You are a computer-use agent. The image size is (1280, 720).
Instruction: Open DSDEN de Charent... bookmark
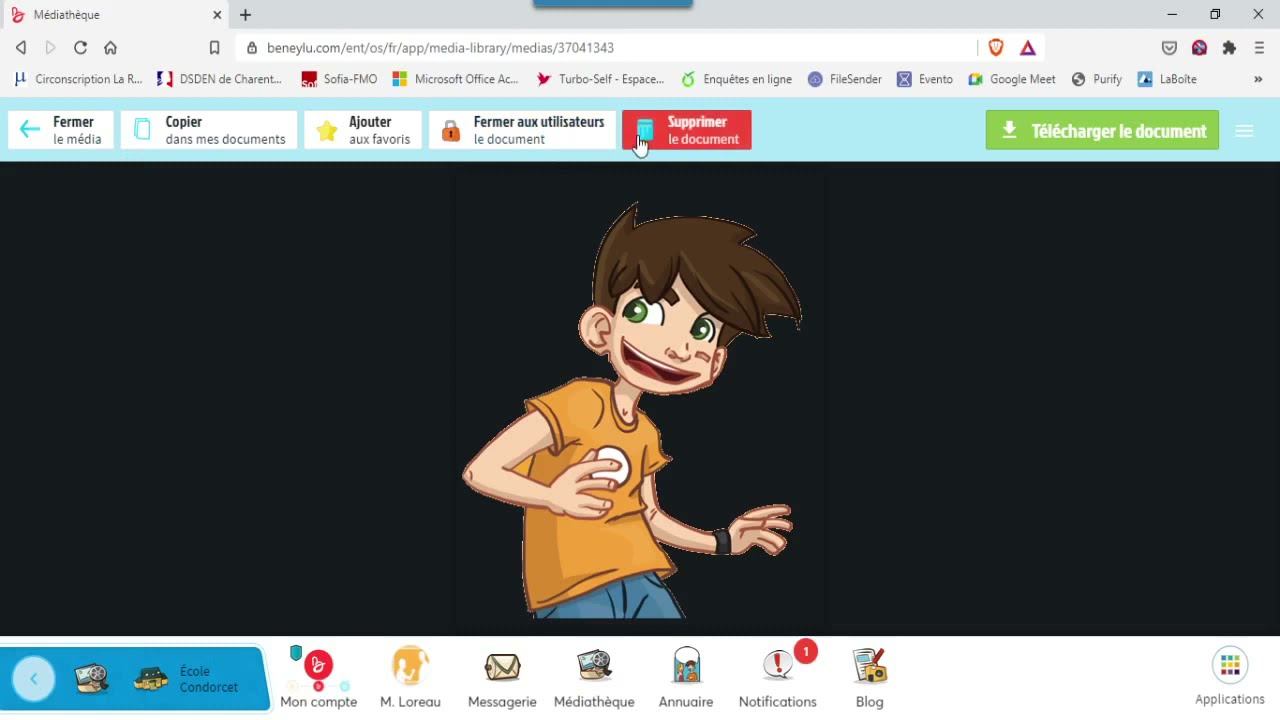pos(219,79)
